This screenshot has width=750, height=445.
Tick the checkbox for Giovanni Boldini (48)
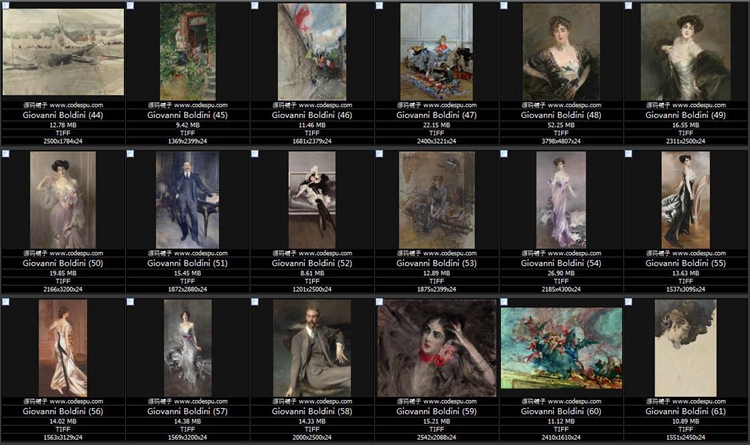pyautogui.click(x=504, y=6)
